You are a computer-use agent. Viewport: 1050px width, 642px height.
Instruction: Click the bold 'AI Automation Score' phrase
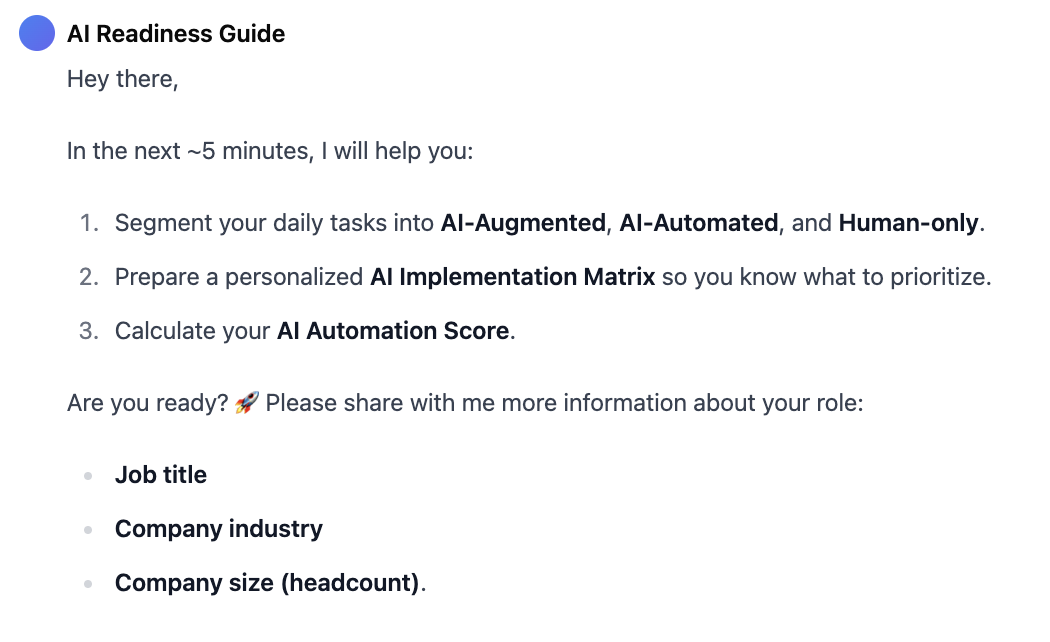[393, 331]
